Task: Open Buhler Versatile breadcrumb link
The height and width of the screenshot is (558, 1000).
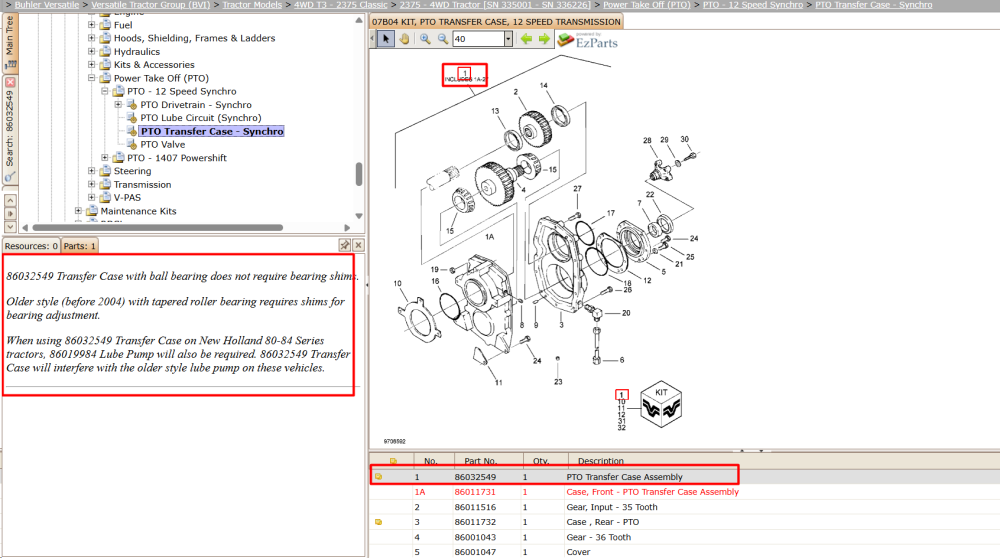Action: 47,4
